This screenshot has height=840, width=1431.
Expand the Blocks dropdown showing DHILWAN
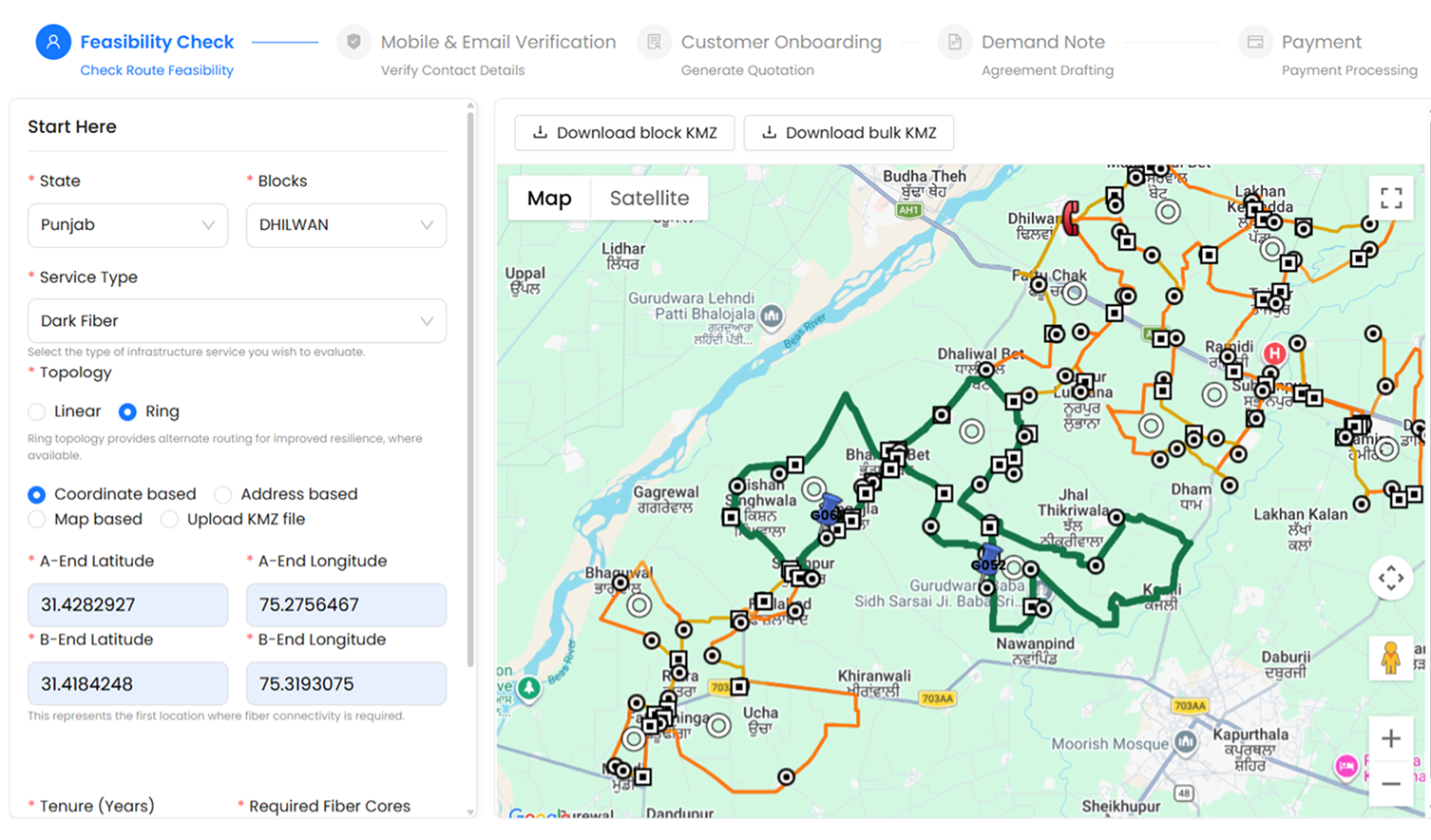(x=346, y=225)
